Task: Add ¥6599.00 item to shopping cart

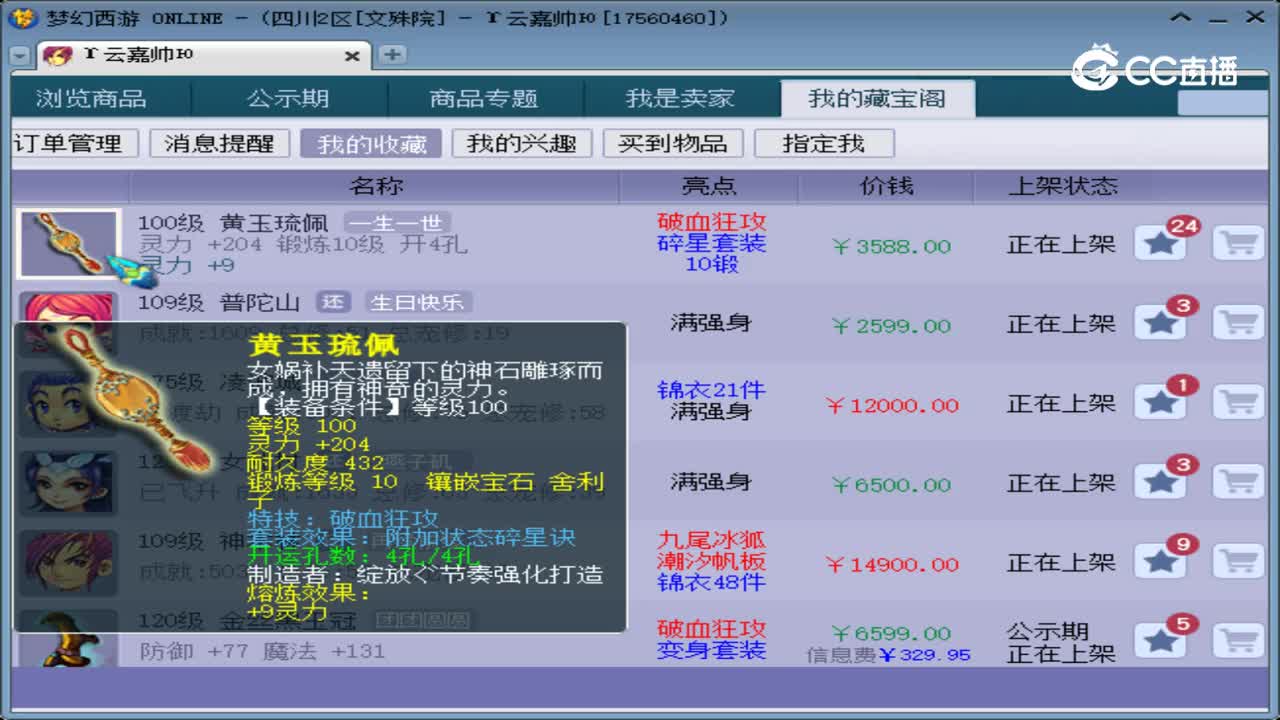Action: [1238, 641]
